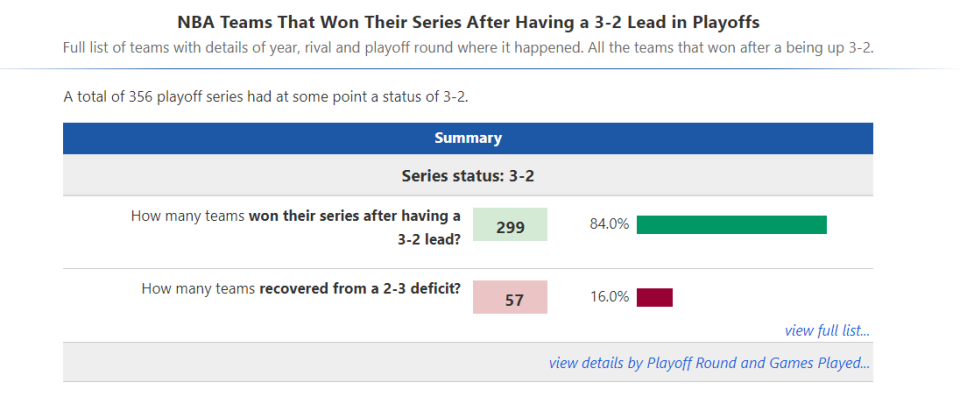Image resolution: width=960 pixels, height=397 pixels.
Task: Open the "view full list..." link
Action: tap(827, 331)
